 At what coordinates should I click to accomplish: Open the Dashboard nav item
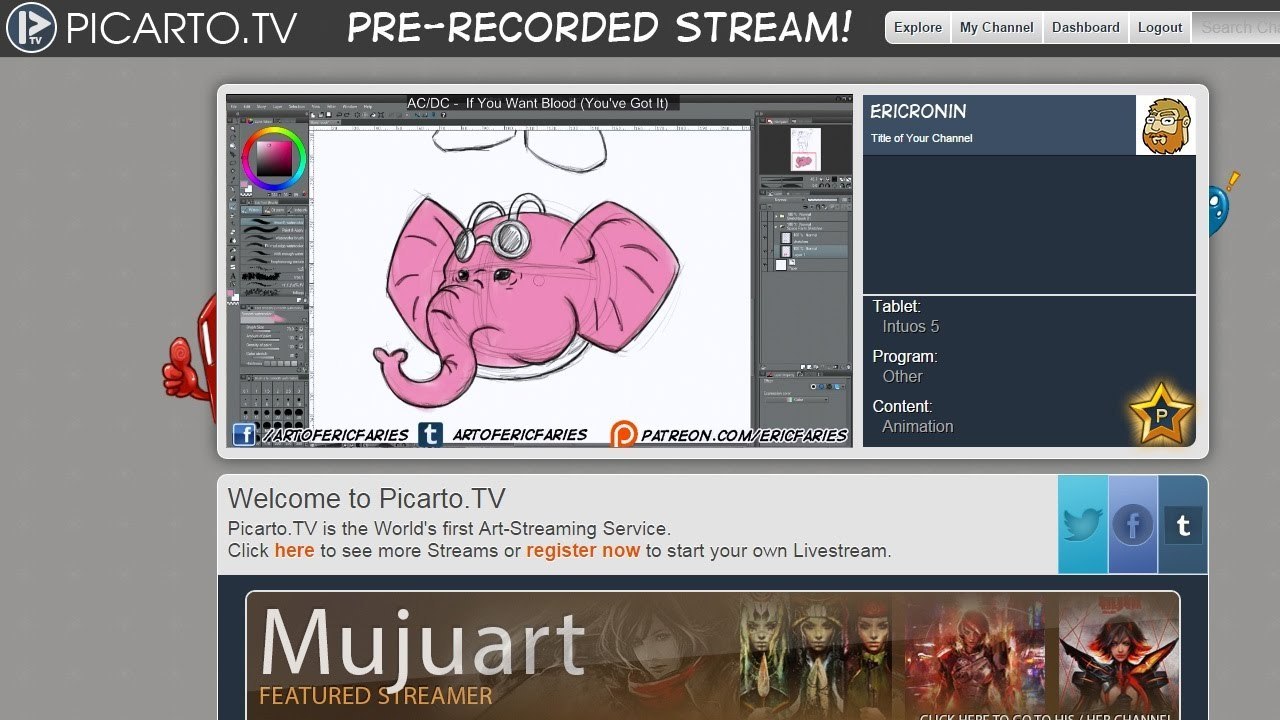[x=1085, y=28]
